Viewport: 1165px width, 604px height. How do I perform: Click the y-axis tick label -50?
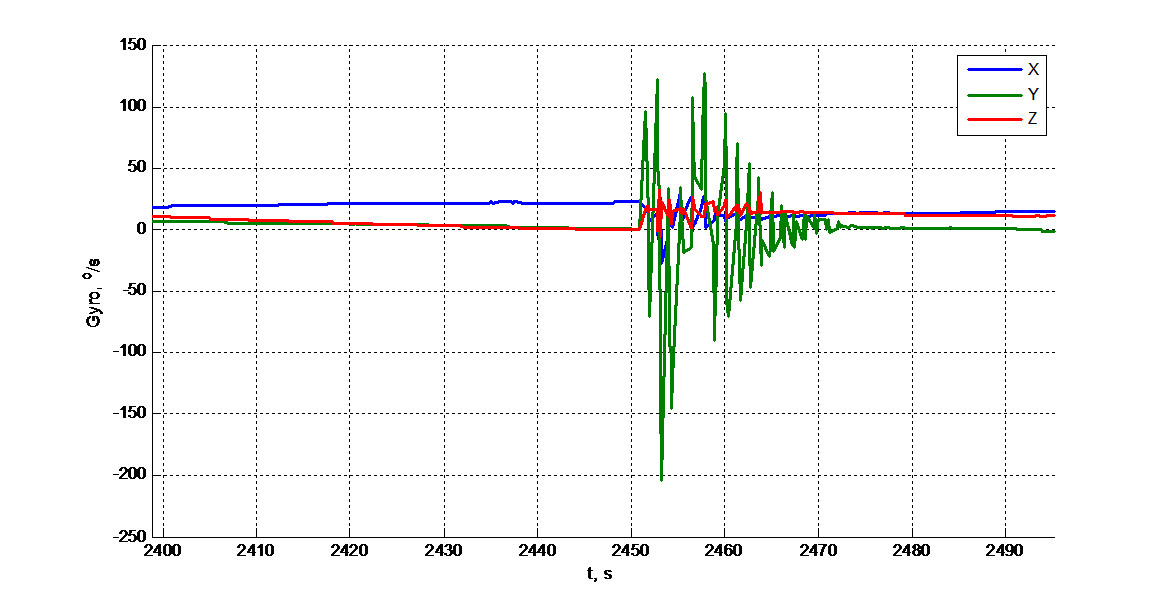coord(134,290)
